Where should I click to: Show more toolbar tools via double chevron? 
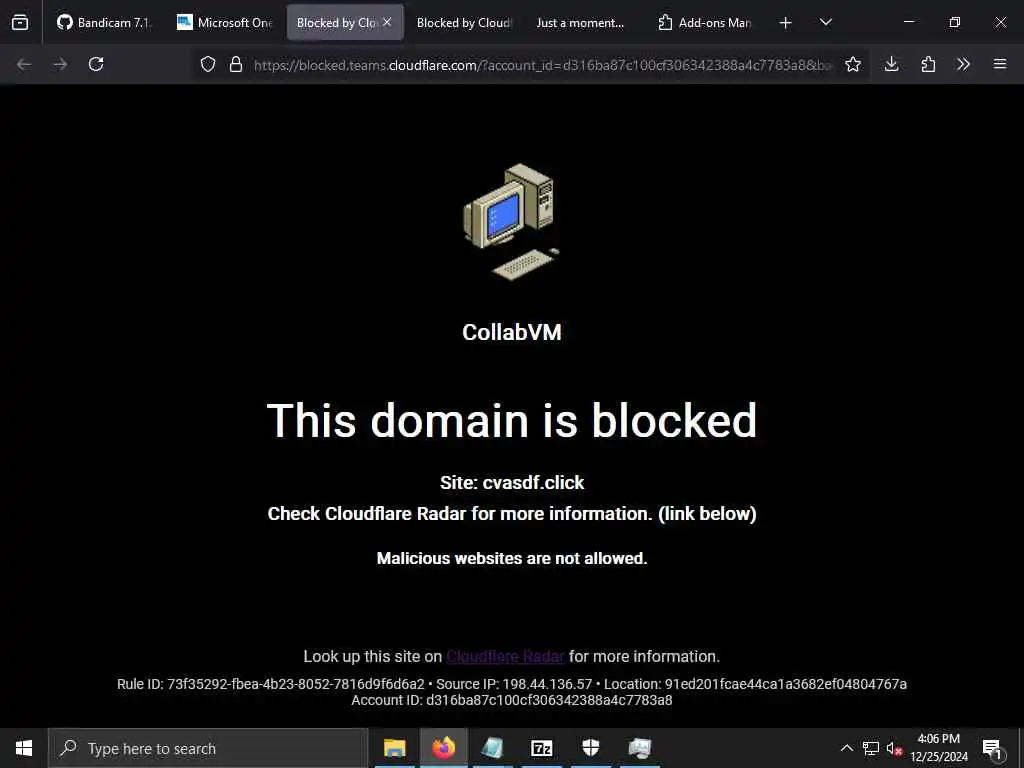pyautogui.click(x=963, y=64)
